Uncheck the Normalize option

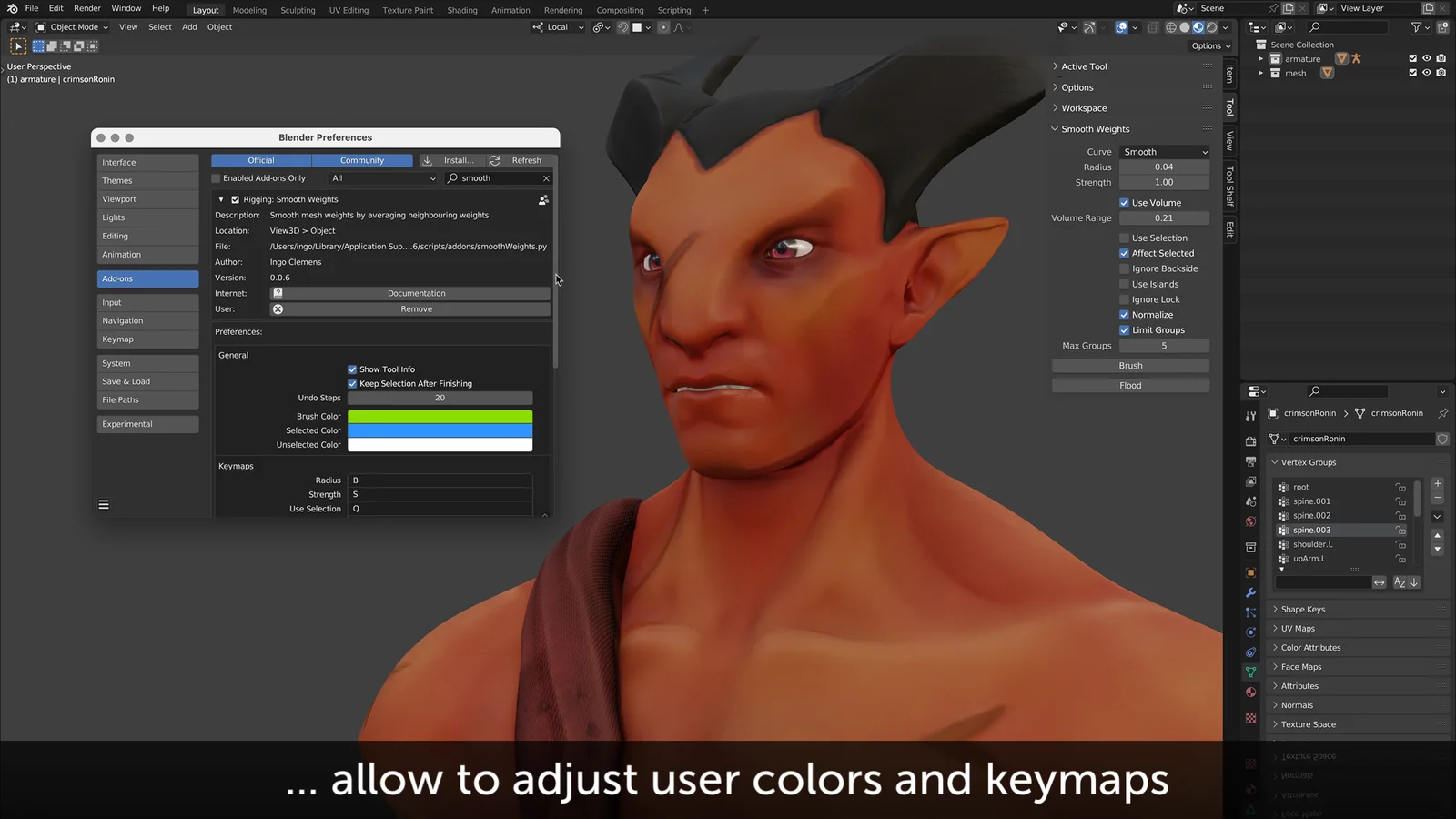tap(1125, 314)
